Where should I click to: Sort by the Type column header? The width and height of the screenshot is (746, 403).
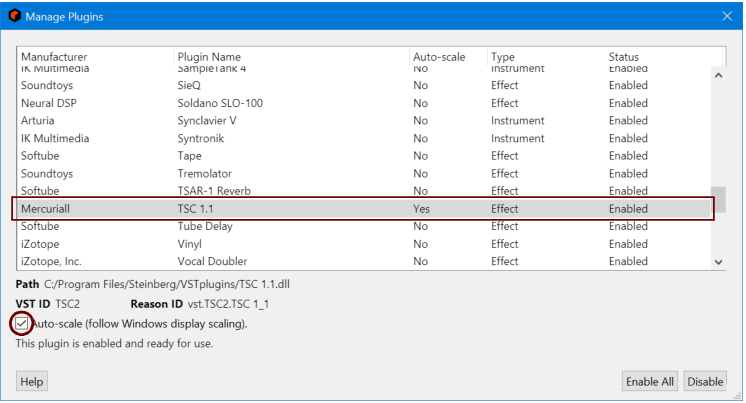(546, 57)
